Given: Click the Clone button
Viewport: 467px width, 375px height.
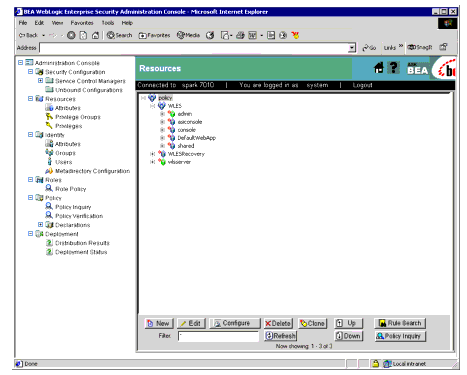Looking at the screenshot, I should [313, 323].
